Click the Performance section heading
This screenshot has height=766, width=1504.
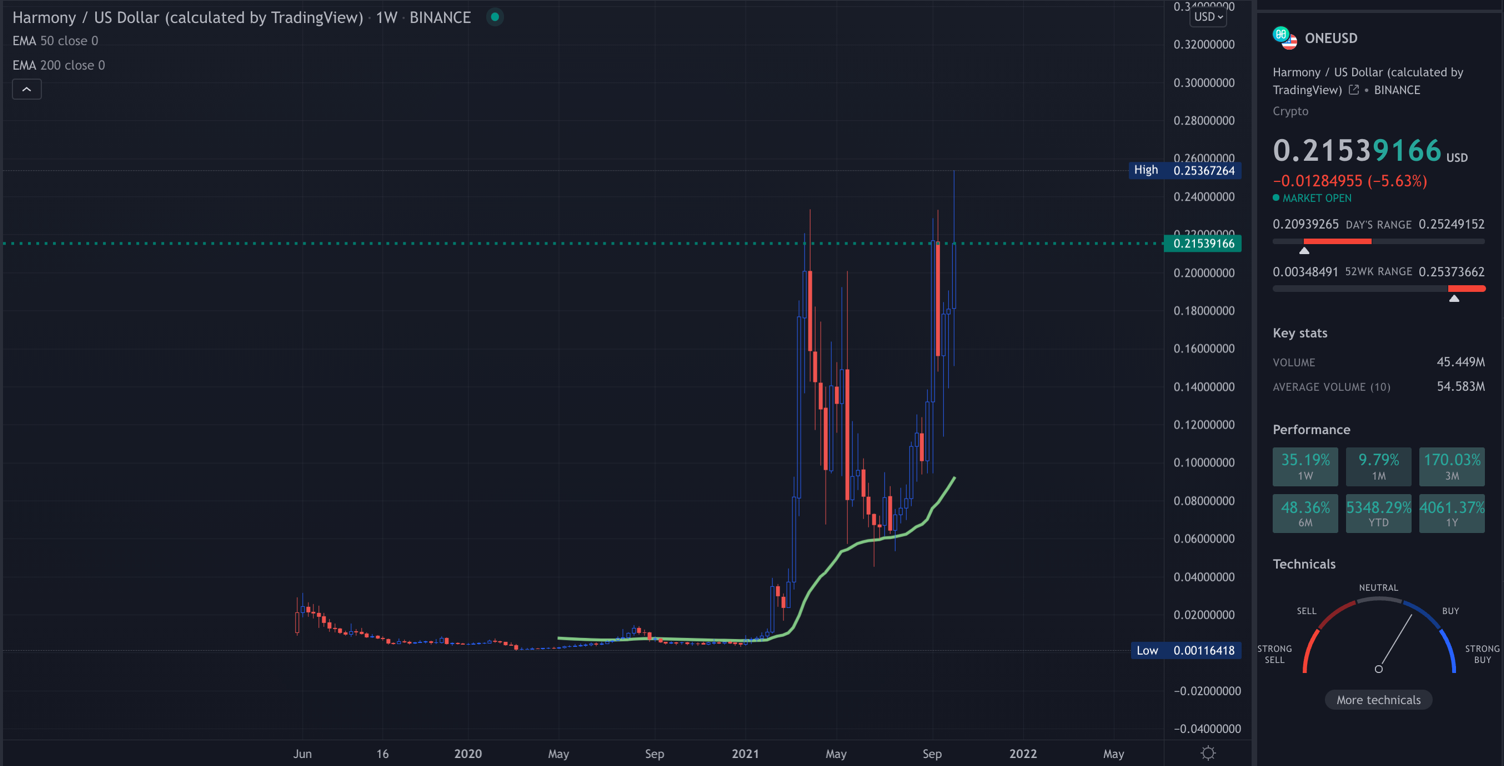(1311, 430)
